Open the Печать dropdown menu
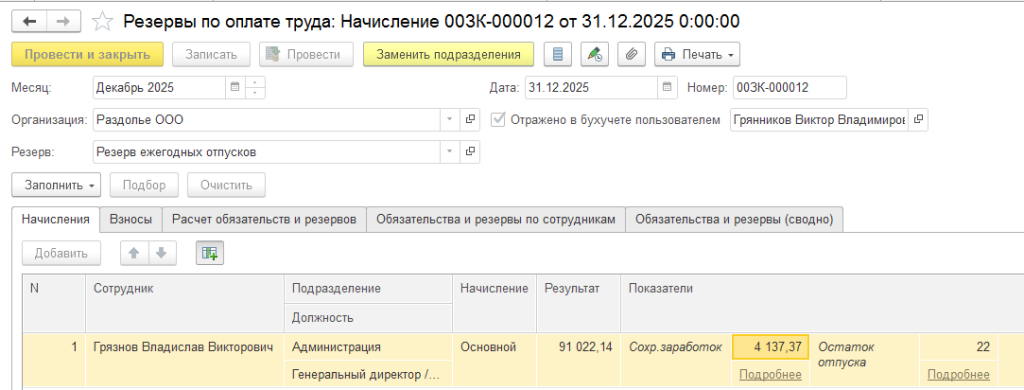This screenshot has height=390, width=1024. 697,55
